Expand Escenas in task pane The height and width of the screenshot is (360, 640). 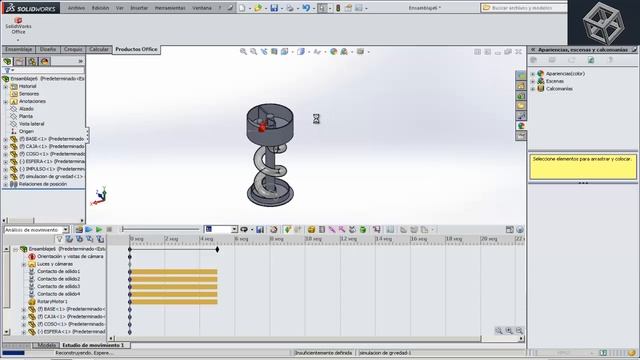[x=533, y=81]
